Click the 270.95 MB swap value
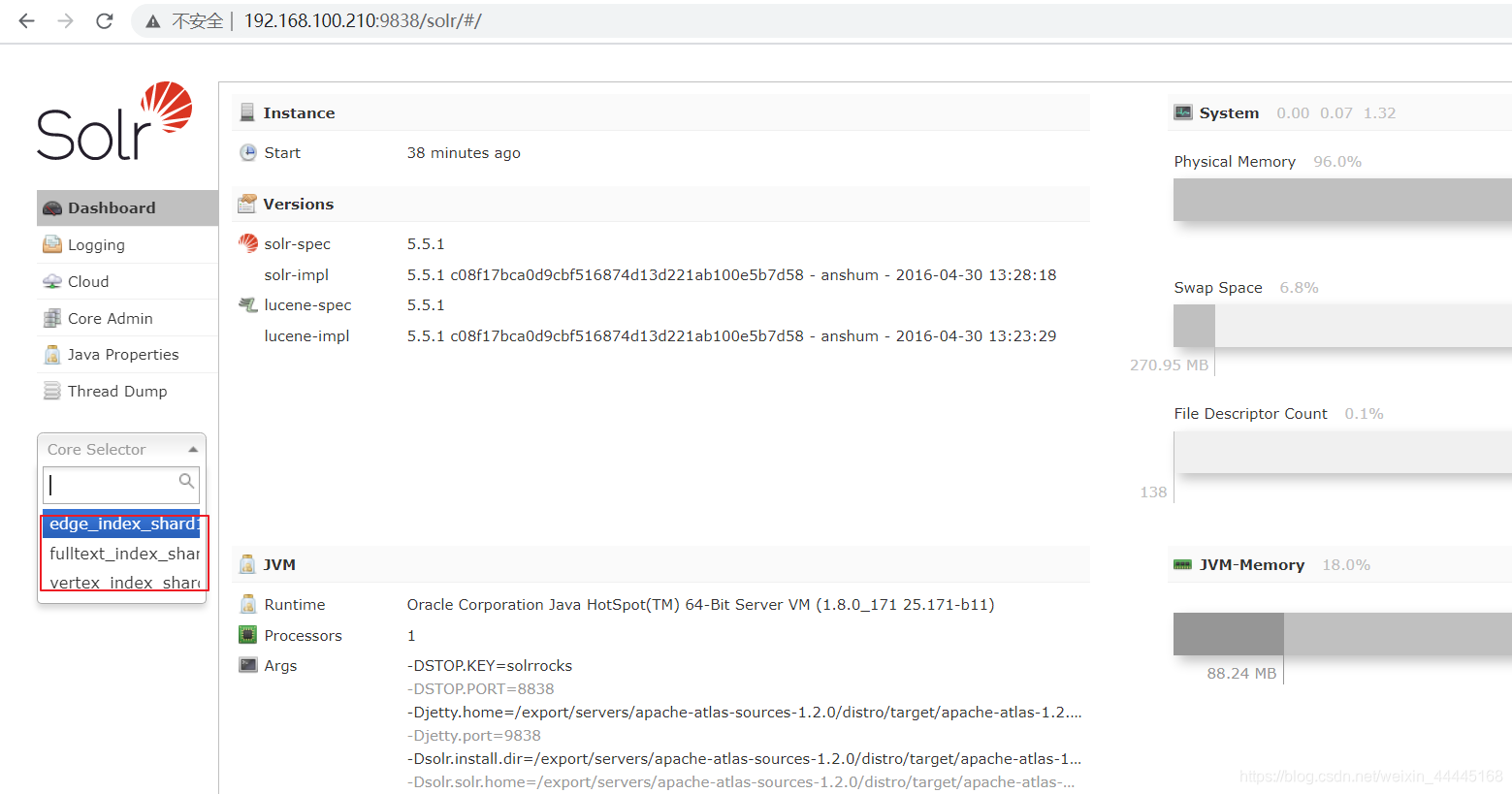Image resolution: width=1512 pixels, height=794 pixels. (1169, 365)
